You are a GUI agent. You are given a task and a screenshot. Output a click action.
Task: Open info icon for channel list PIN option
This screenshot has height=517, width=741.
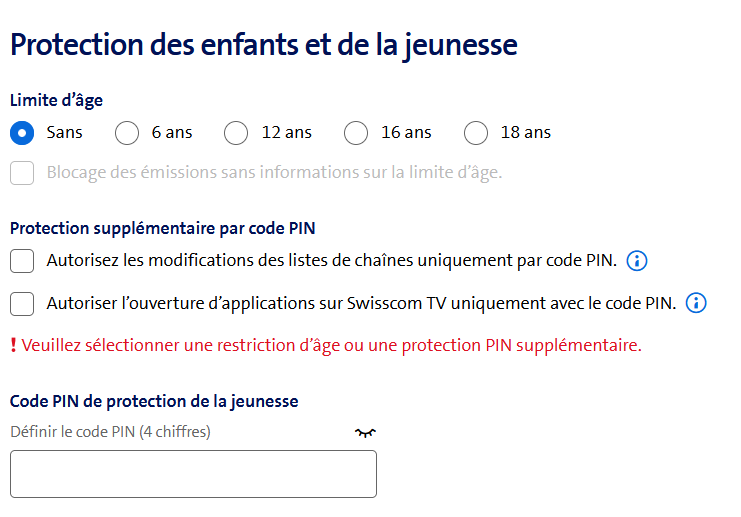[637, 261]
